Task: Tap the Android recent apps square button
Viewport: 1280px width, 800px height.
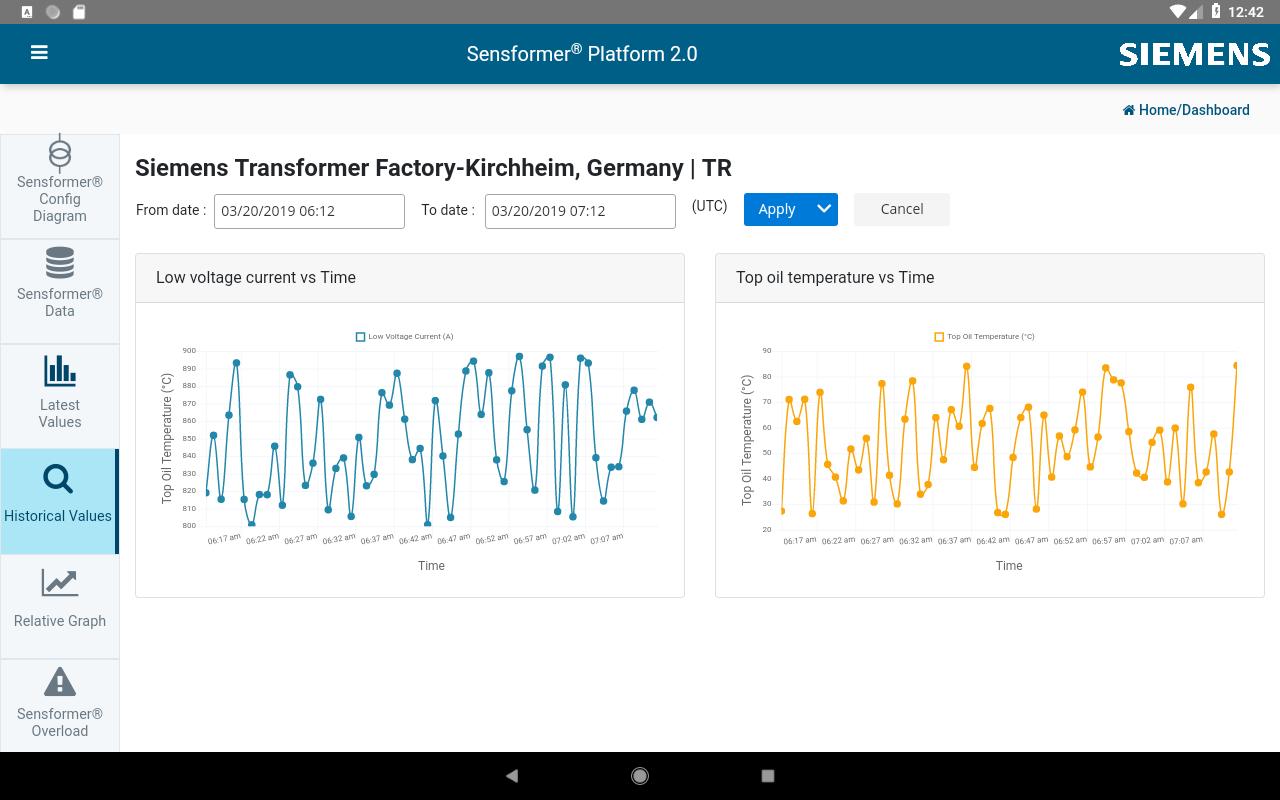Action: 768,776
